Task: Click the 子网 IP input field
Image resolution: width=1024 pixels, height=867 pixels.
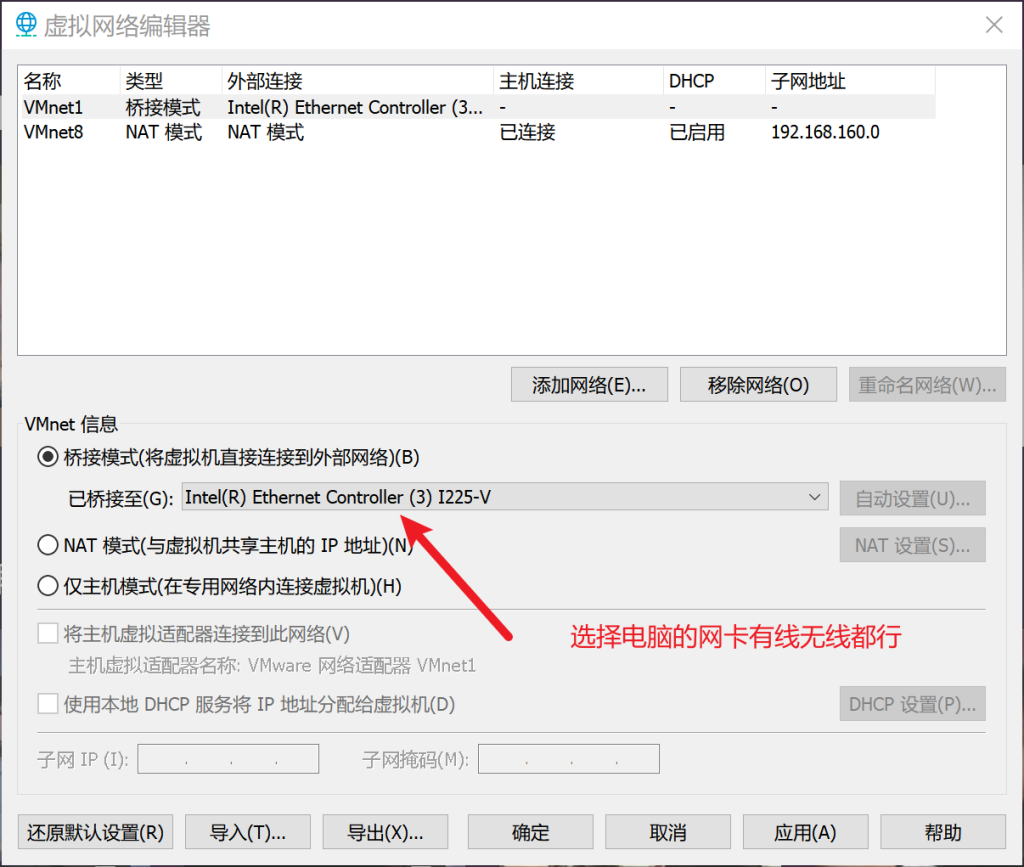Action: (x=228, y=759)
